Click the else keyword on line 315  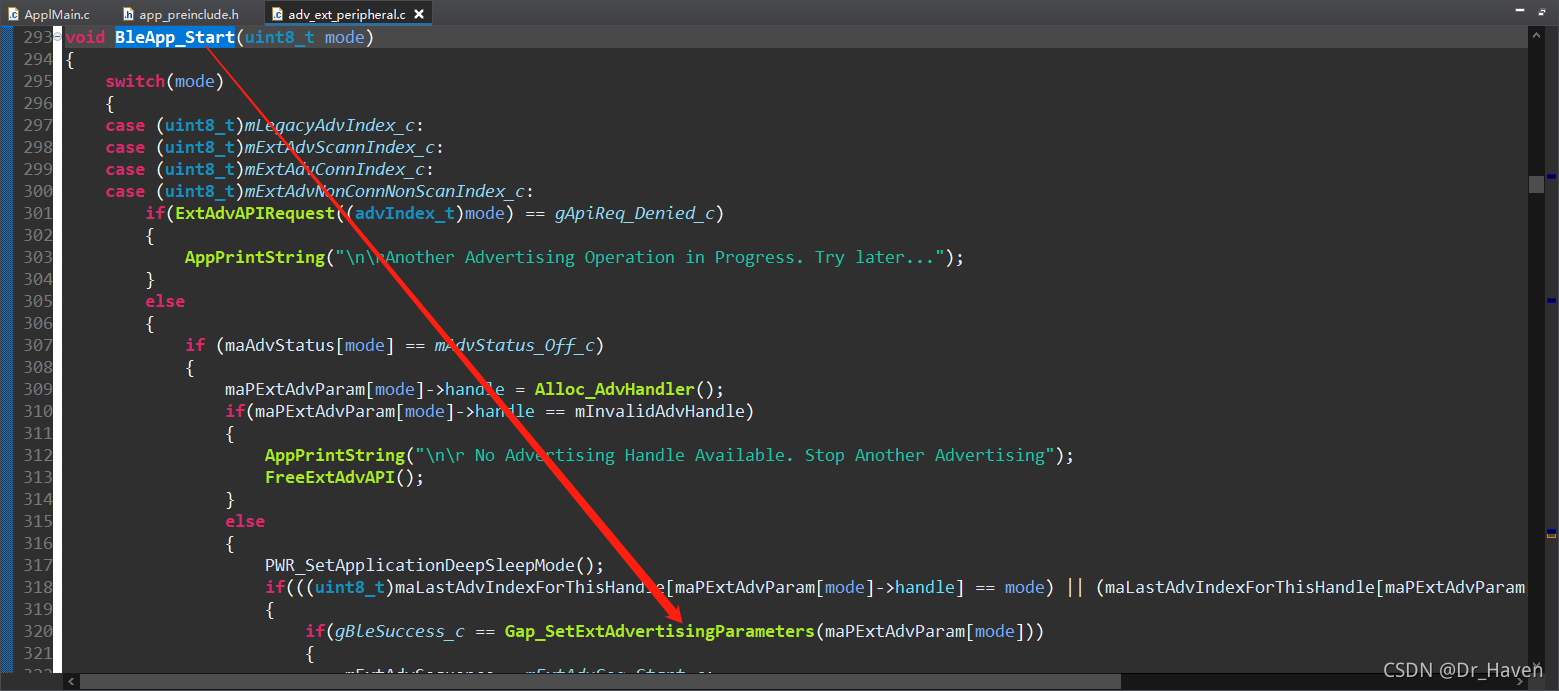click(x=245, y=521)
